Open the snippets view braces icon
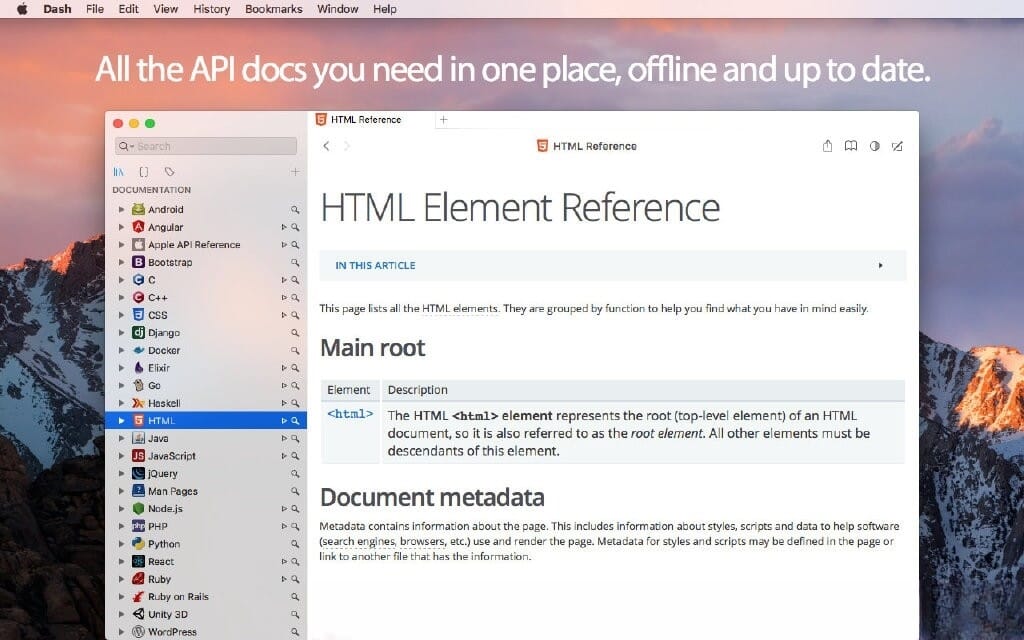The image size is (1024, 640). click(144, 172)
